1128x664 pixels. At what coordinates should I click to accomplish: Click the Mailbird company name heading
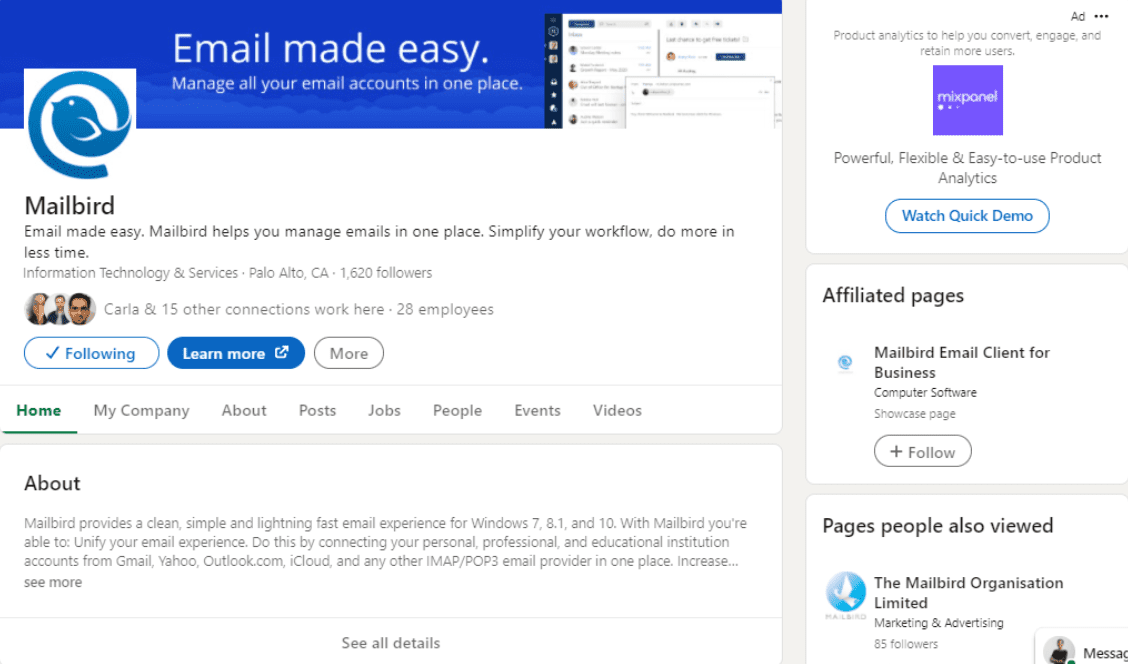[x=70, y=206]
